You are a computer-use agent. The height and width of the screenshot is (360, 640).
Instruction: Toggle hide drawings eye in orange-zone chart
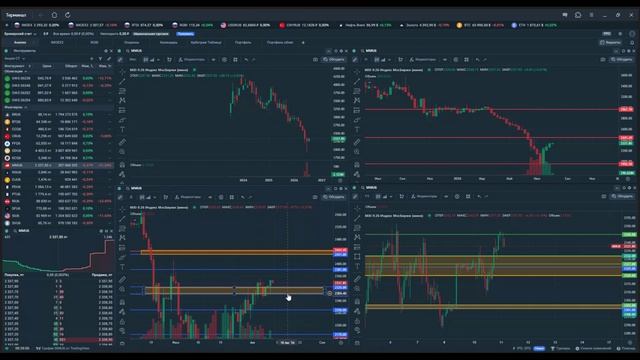pos(122,331)
